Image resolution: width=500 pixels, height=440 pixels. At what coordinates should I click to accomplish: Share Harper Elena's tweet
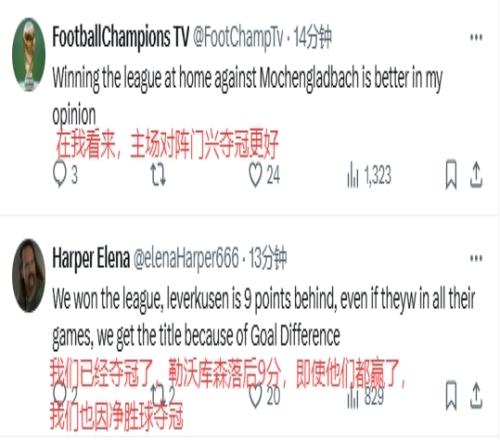point(476,395)
